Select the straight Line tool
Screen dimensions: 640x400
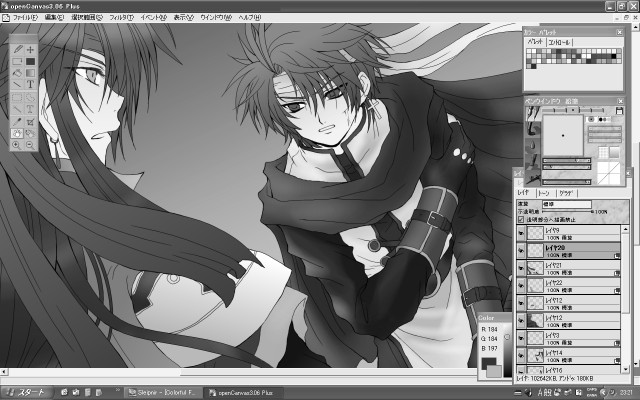coord(17,84)
